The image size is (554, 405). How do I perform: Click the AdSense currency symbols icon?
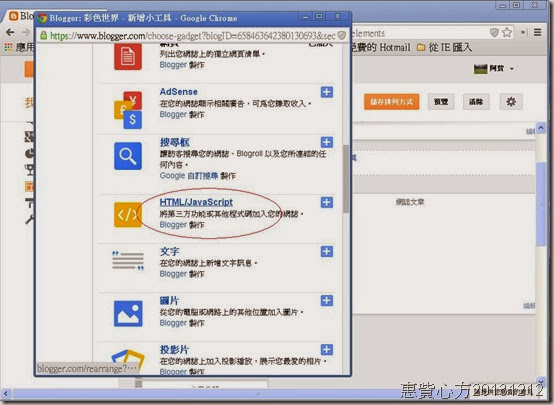(x=128, y=110)
